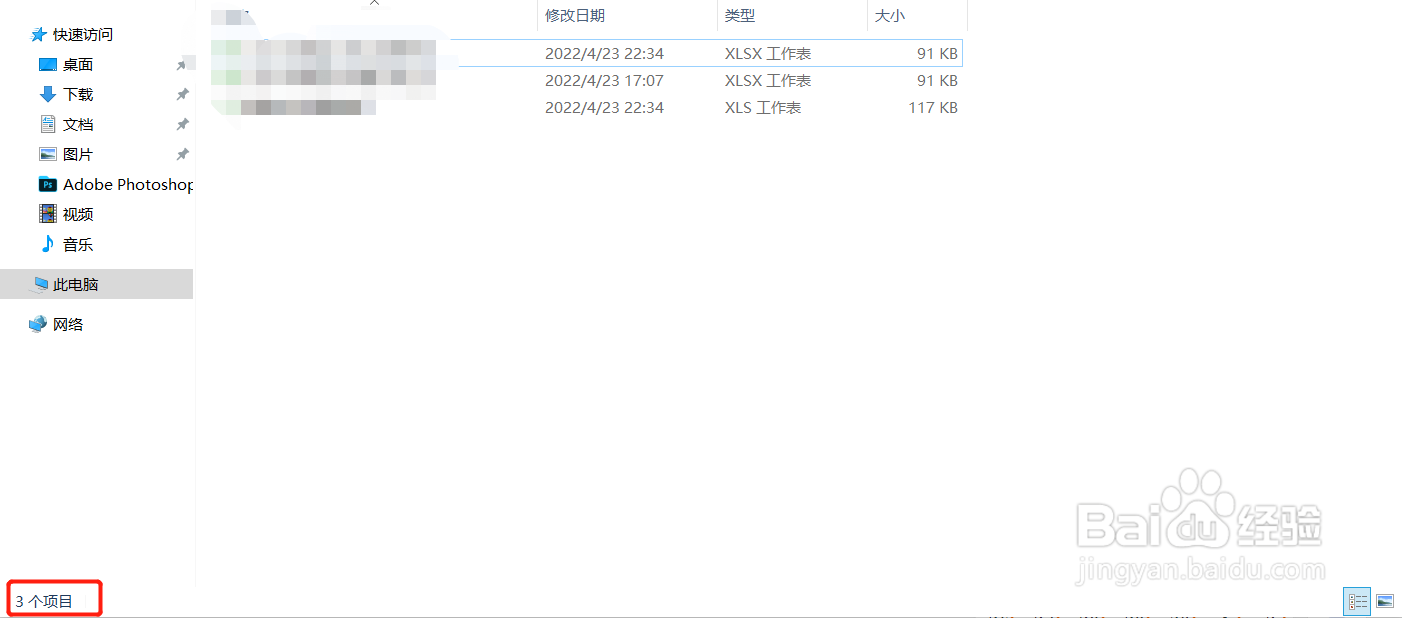Open Documents (文档) icon in sidebar
The height and width of the screenshot is (618, 1402).
pyautogui.click(x=48, y=124)
